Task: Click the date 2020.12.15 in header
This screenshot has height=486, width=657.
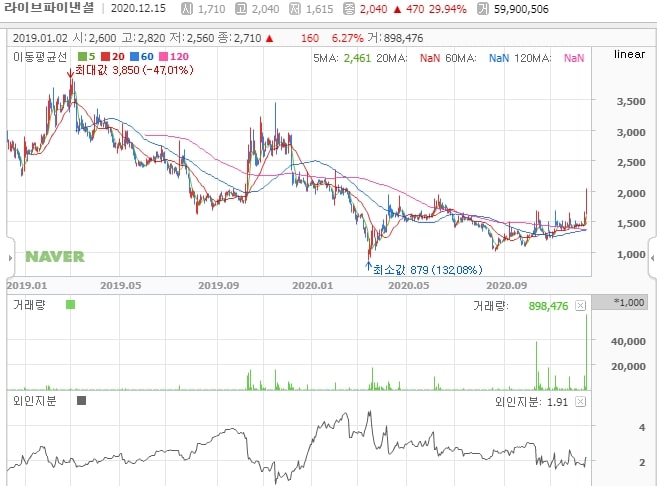Action: [138, 8]
